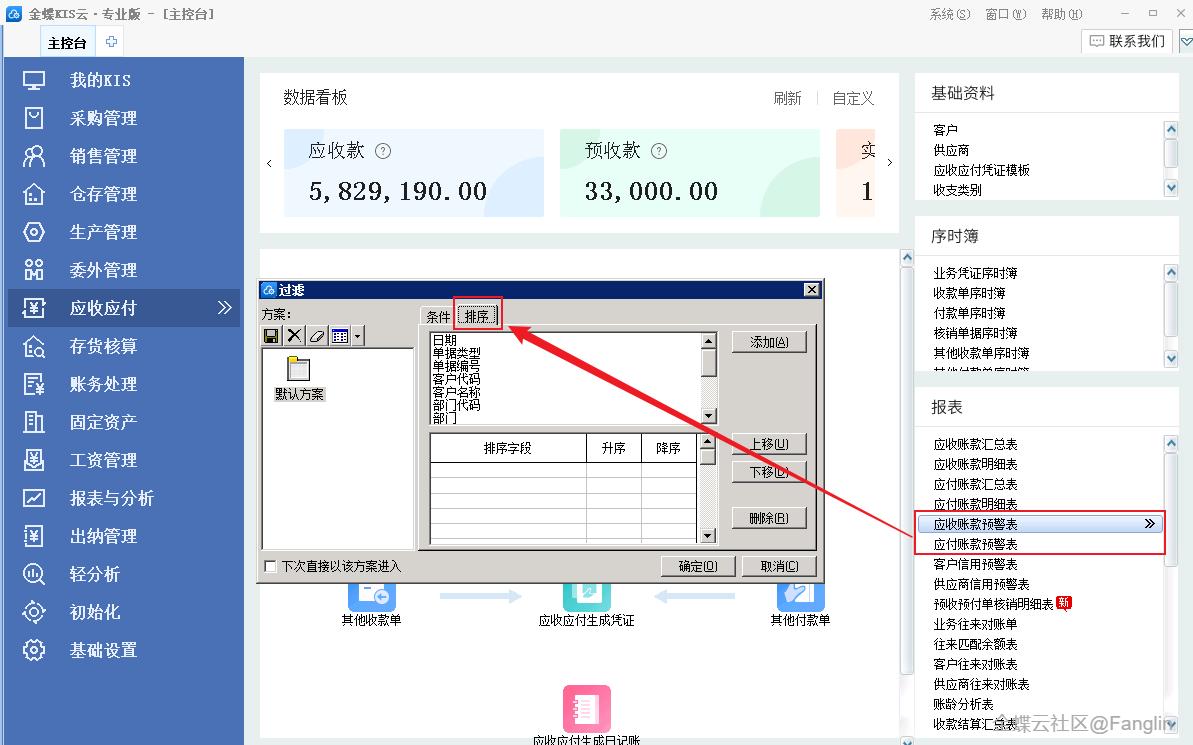Click the 其他收款单 flow icon

click(371, 597)
